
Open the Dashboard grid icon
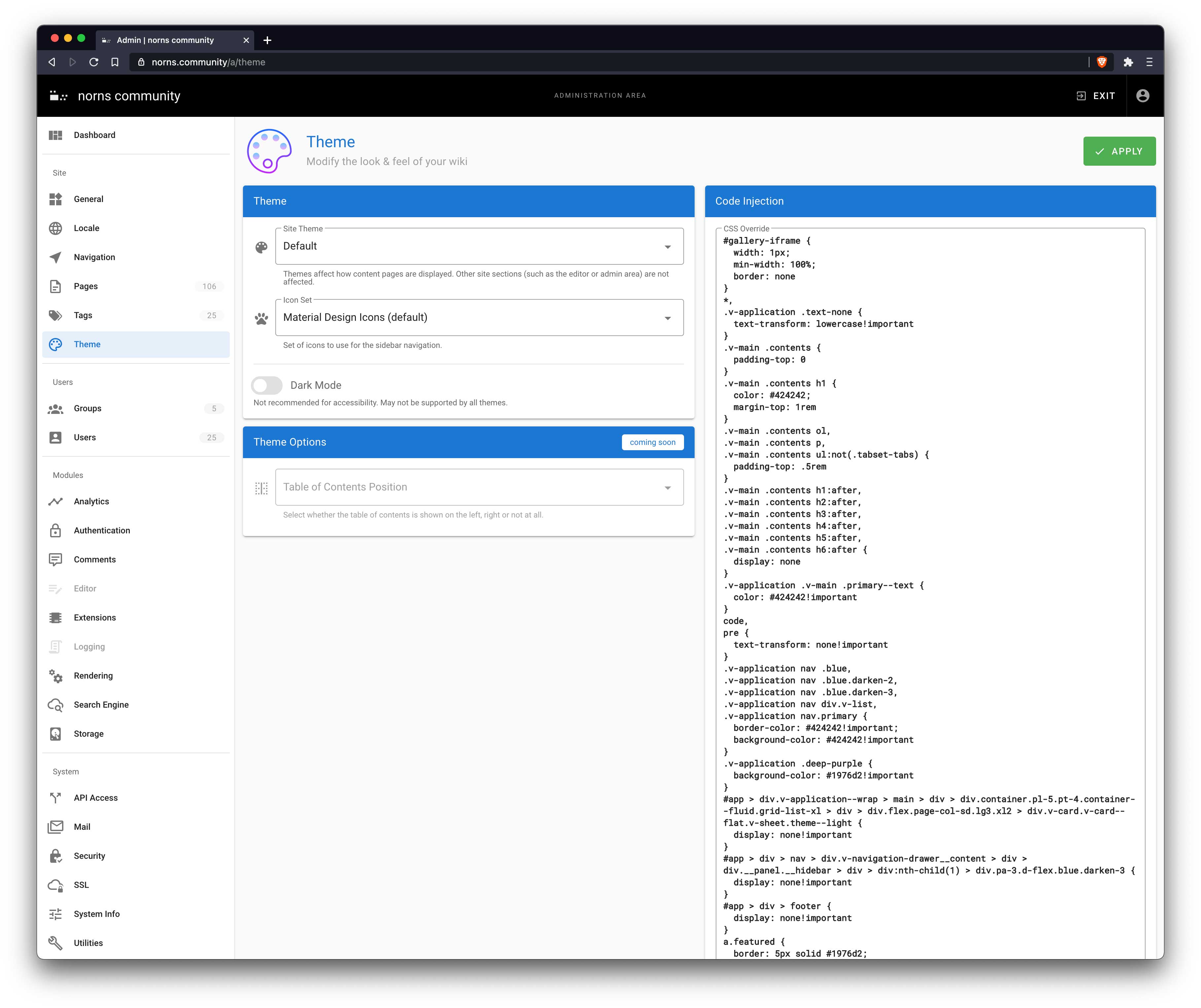55,135
